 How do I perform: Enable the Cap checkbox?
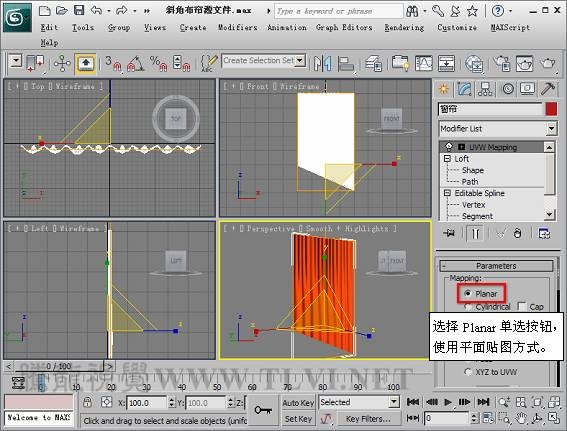(x=522, y=306)
